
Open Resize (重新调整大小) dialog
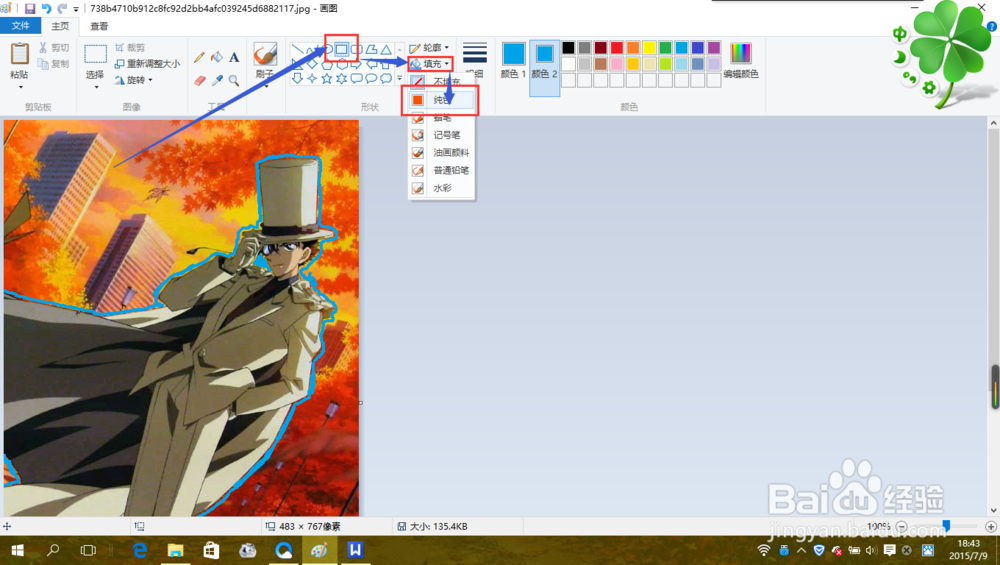[147, 64]
